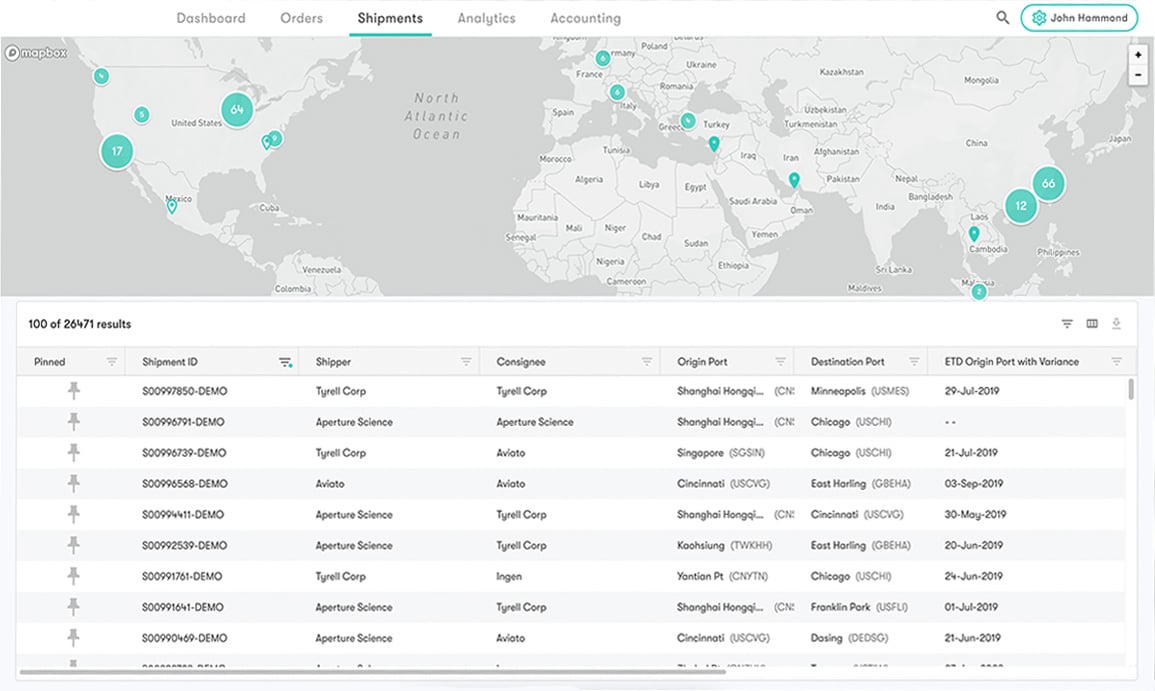Click the download export icon
The height and width of the screenshot is (691, 1155).
click(1116, 324)
